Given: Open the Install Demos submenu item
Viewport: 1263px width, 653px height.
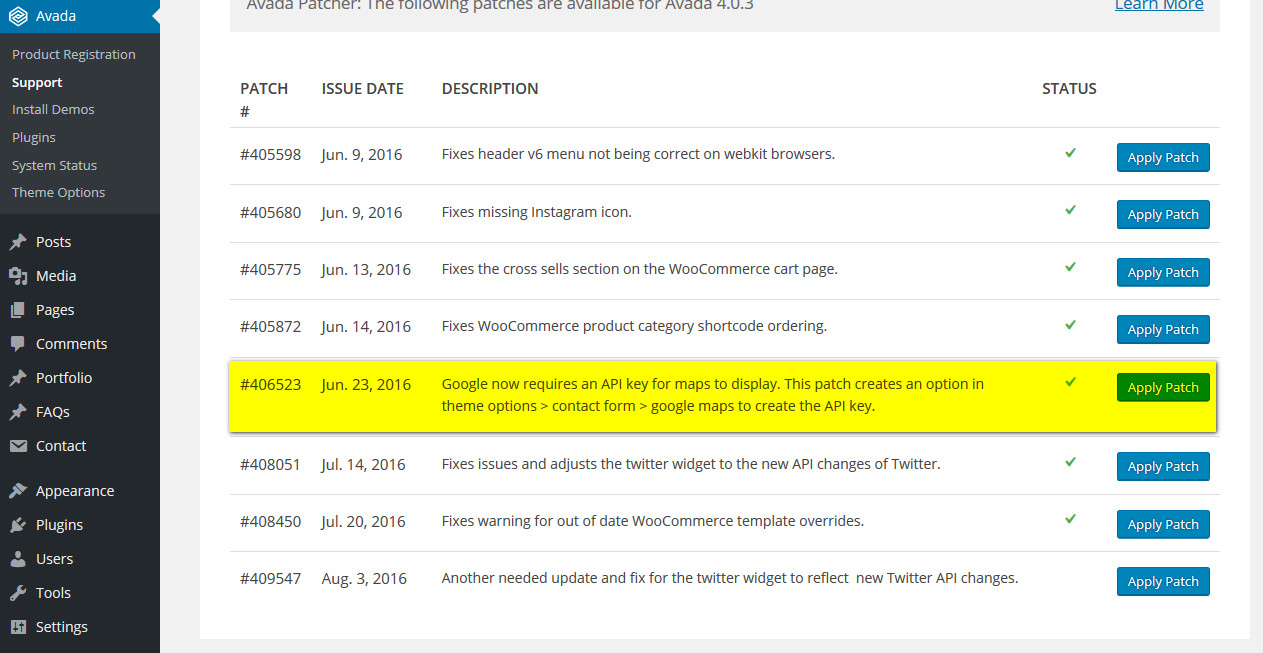Looking at the screenshot, I should coord(53,109).
